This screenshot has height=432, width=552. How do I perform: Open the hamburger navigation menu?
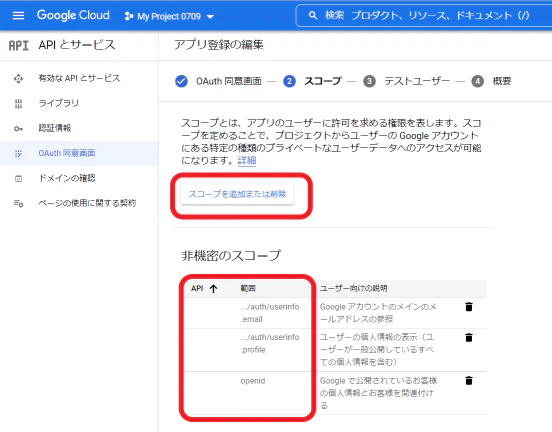[x=18, y=16]
